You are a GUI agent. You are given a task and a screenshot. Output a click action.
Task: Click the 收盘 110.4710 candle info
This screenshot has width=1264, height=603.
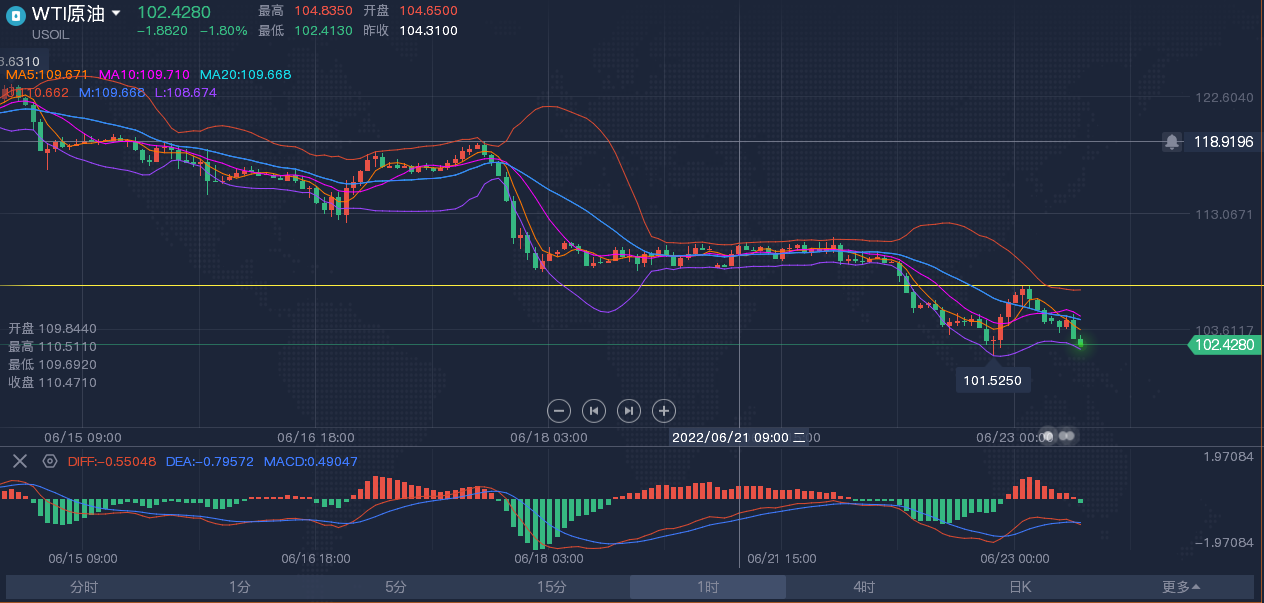coord(53,383)
